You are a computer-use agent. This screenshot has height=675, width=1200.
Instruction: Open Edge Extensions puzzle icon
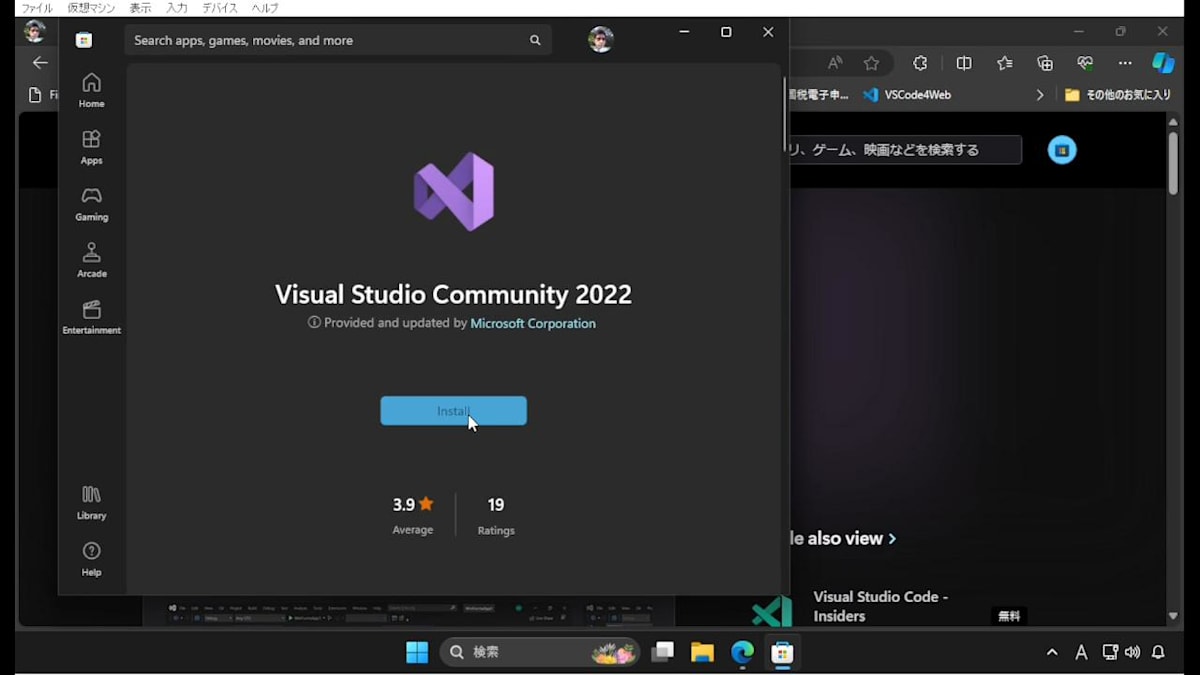(920, 63)
